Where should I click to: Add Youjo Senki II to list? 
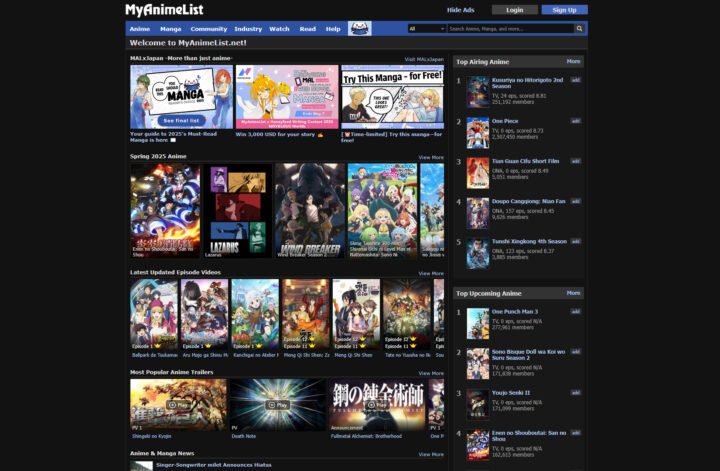click(x=575, y=392)
